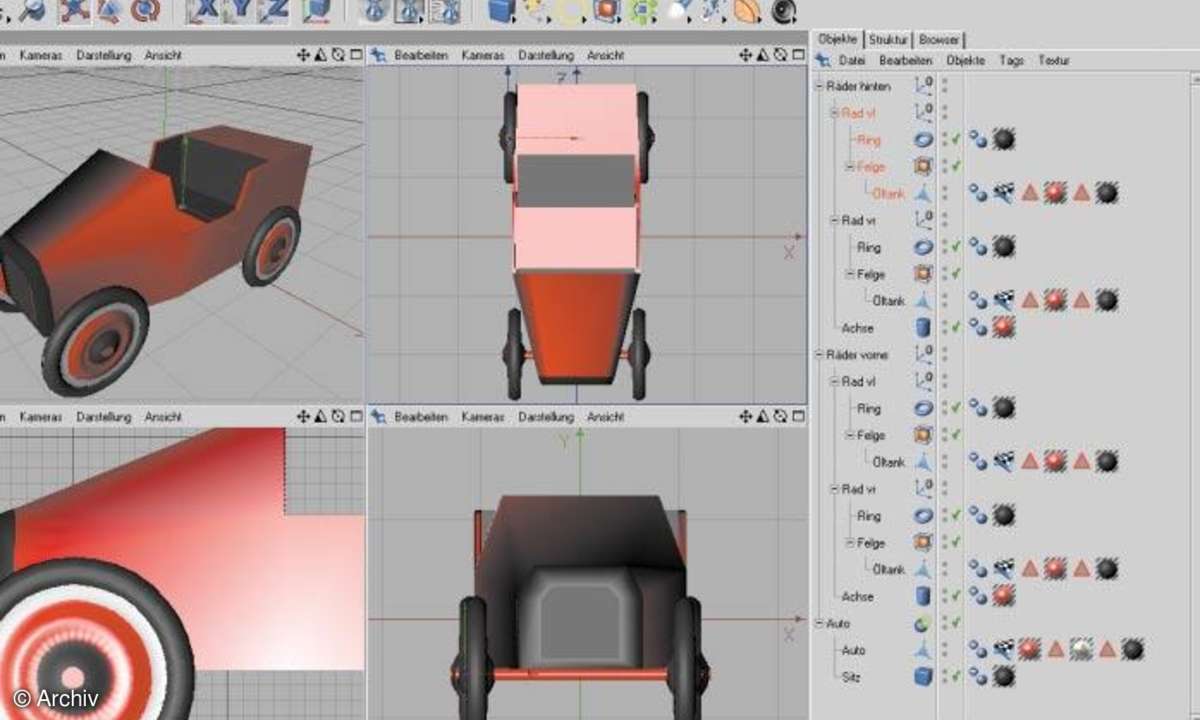Viewport: 1200px width, 720px height.
Task: Click the red material tag on Achse under Räder hinten
Action: [x=1003, y=327]
